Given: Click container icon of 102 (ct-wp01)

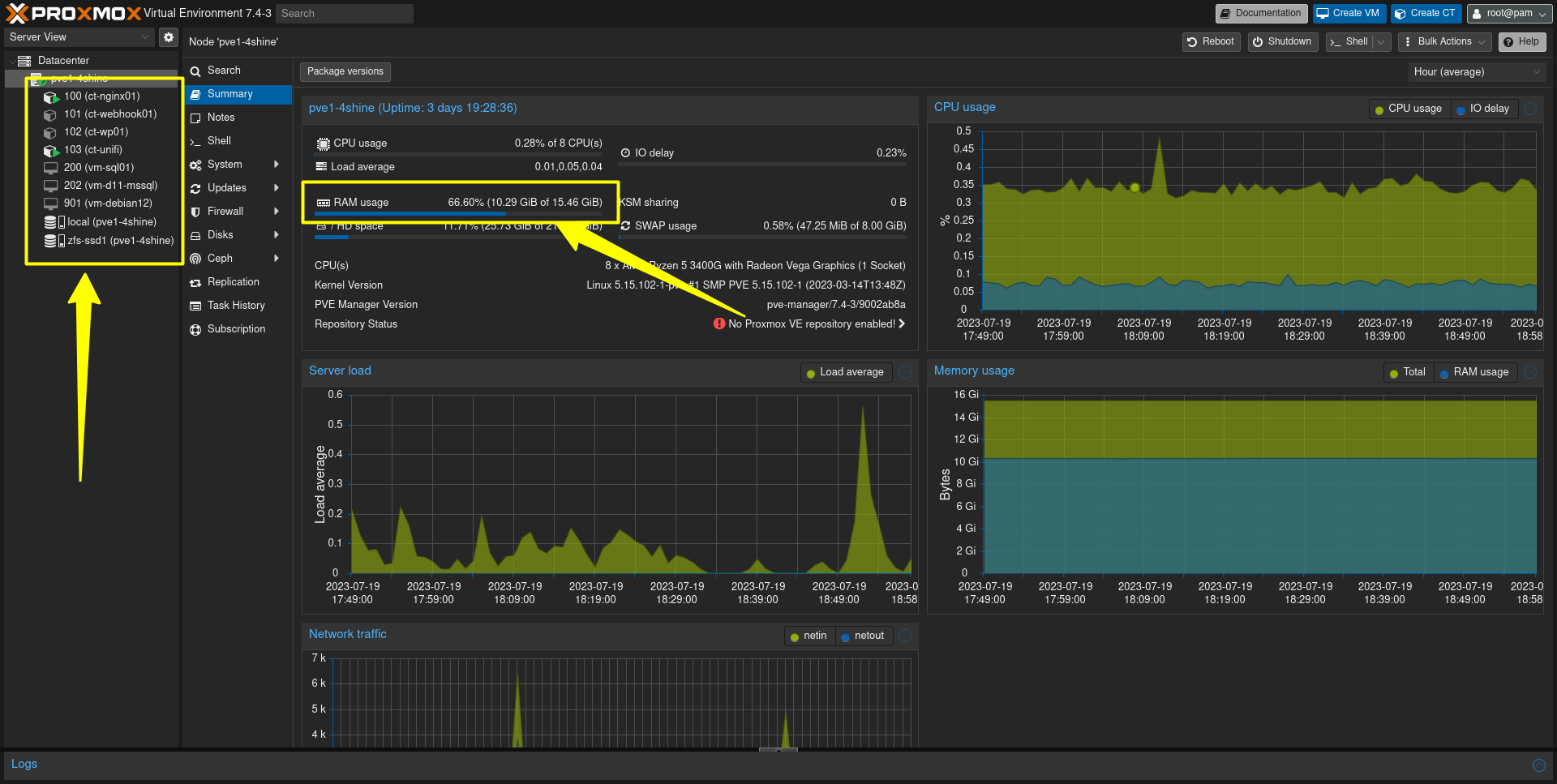Looking at the screenshot, I should point(50,132).
